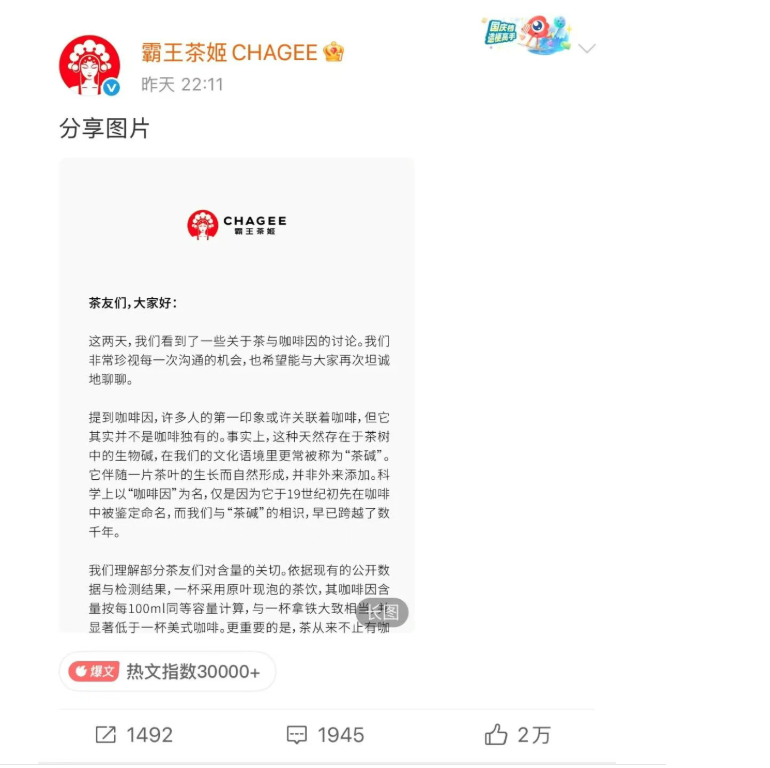Open the shared long image thumbnail
Image resolution: width=770 pixels, height=768 pixels.
(x=237, y=395)
